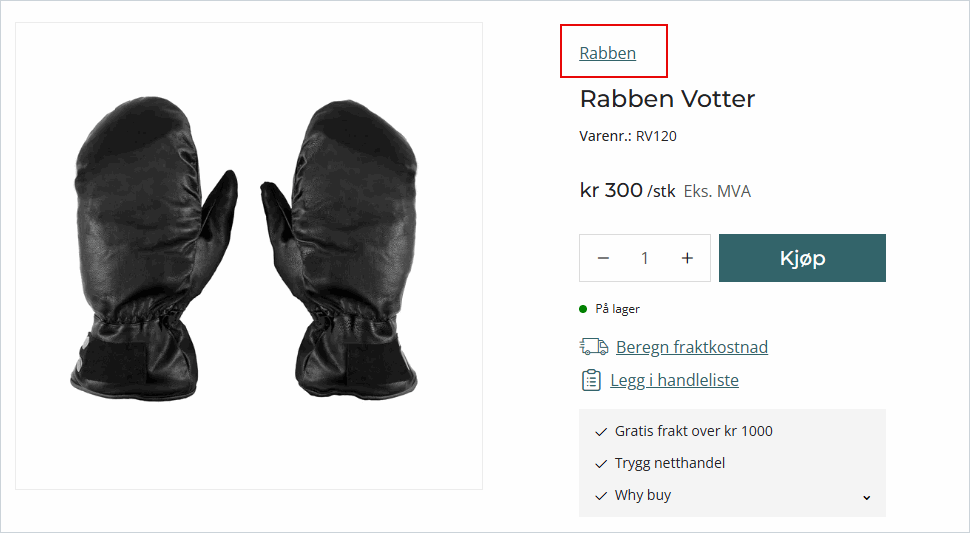Click the plus quantity icon
This screenshot has width=970, height=533.
pyautogui.click(x=687, y=258)
